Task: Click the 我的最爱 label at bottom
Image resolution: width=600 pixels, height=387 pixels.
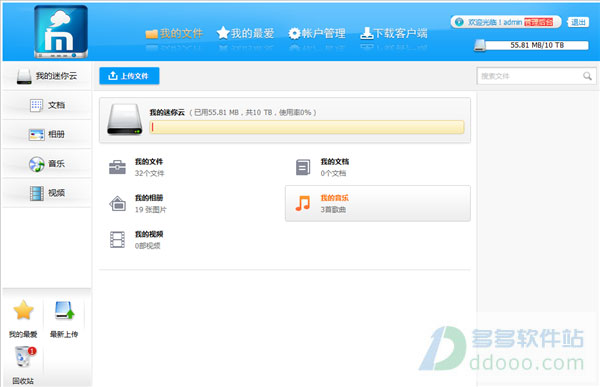Action: (23, 334)
